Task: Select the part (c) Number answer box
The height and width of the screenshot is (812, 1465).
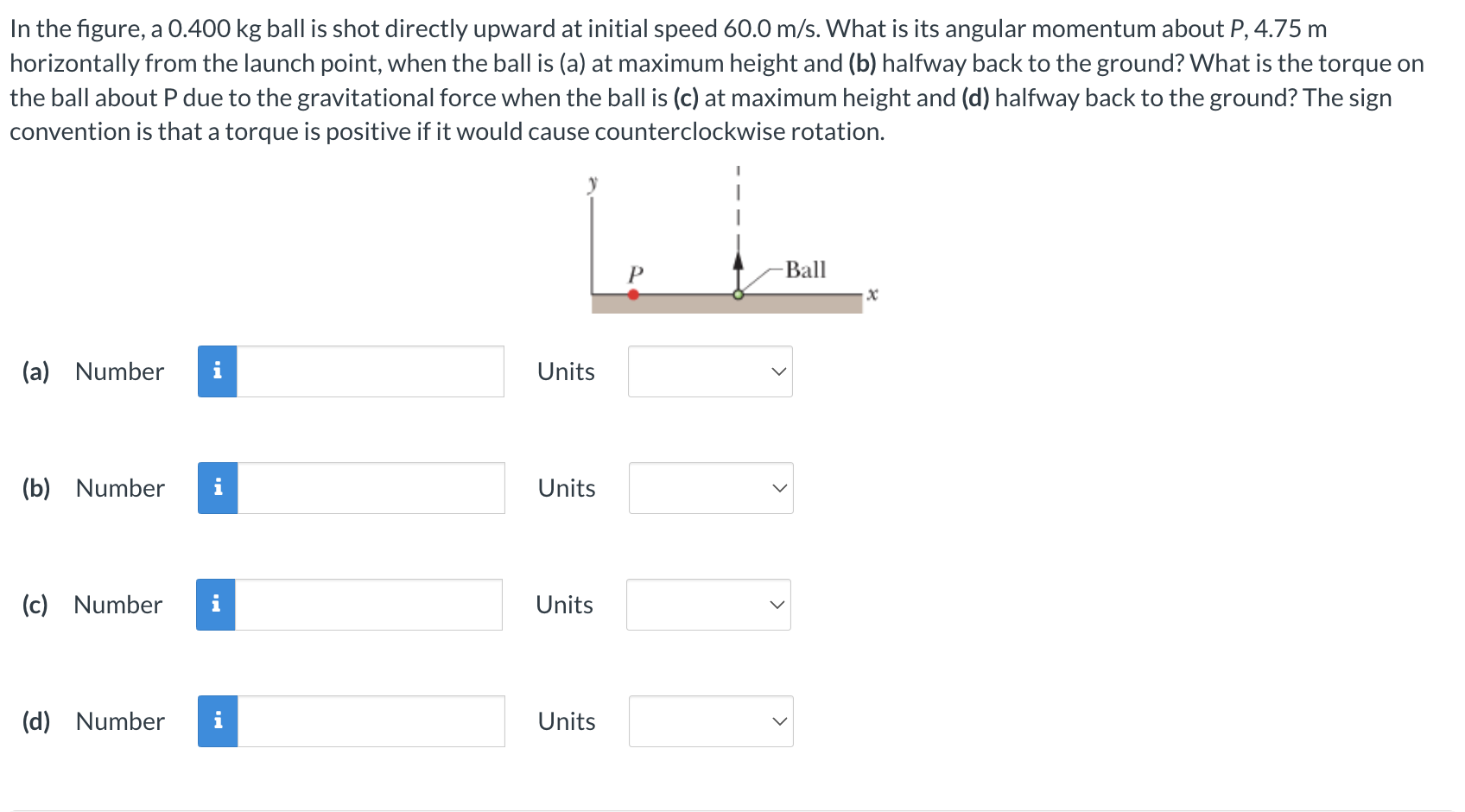Action: click(x=368, y=605)
